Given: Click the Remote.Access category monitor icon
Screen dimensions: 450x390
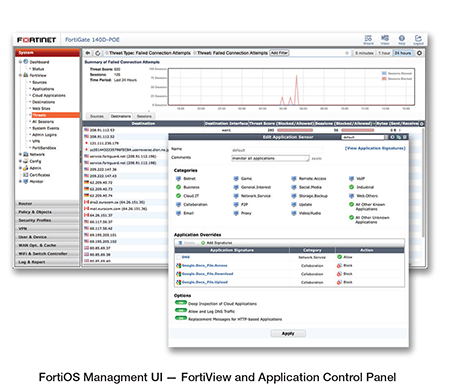Looking at the screenshot, I should (x=294, y=179).
